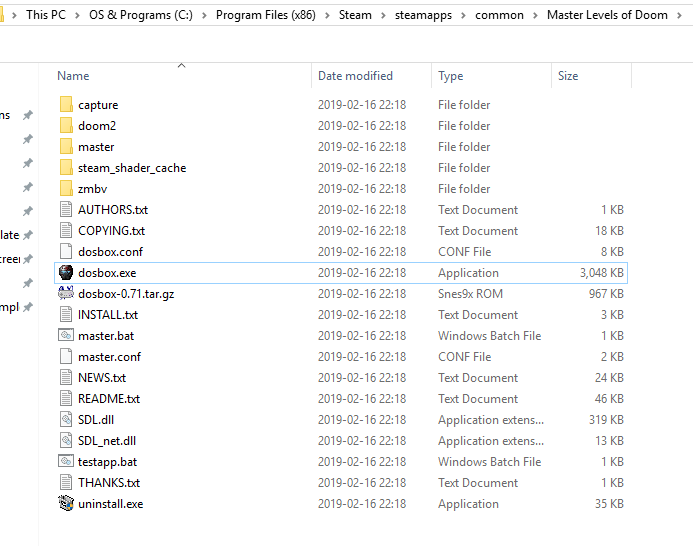Select the master folder icon
This screenshot has height=546, width=693.
click(x=66, y=147)
